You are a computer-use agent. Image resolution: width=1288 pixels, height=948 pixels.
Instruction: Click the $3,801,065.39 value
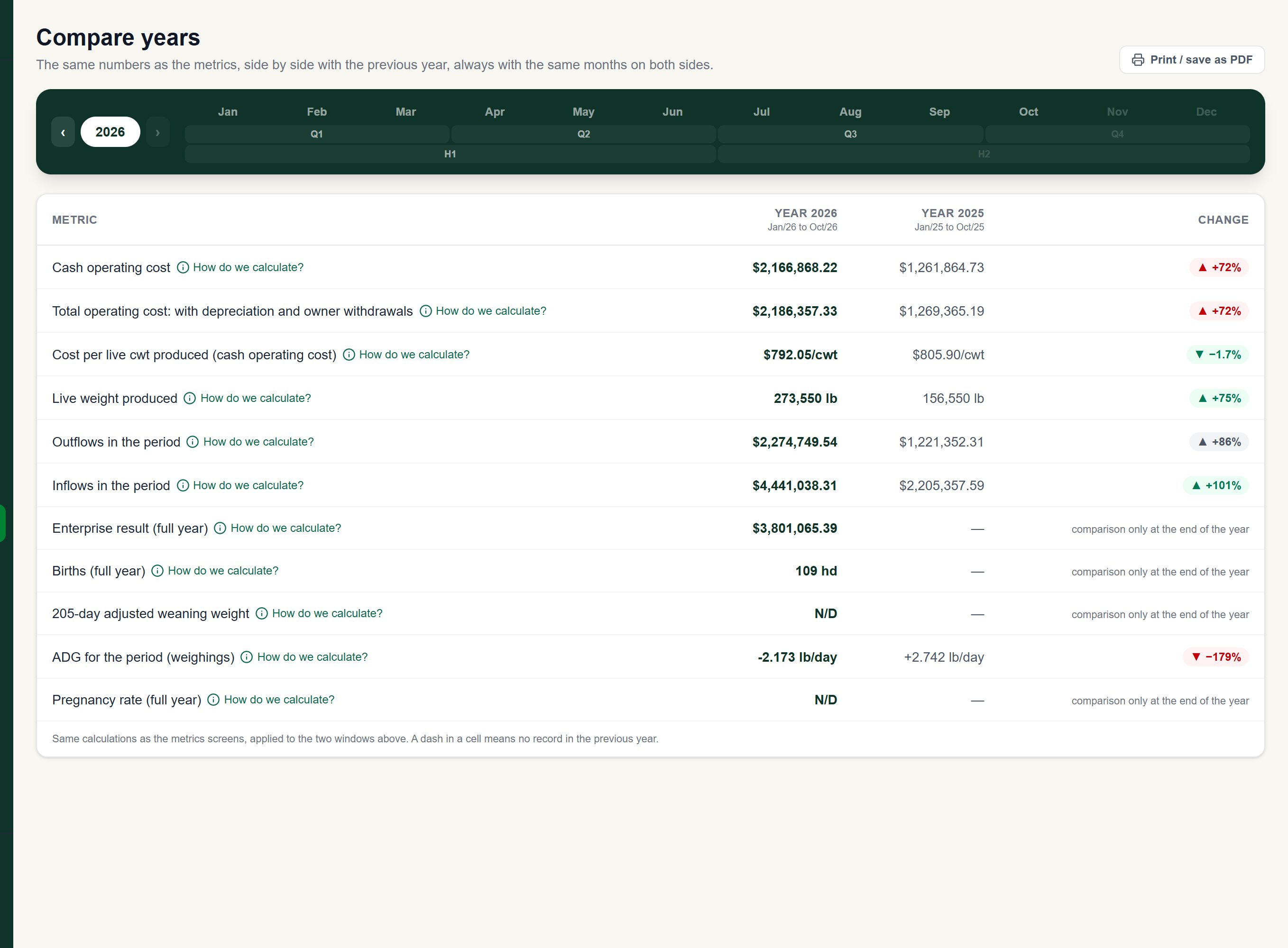[794, 528]
